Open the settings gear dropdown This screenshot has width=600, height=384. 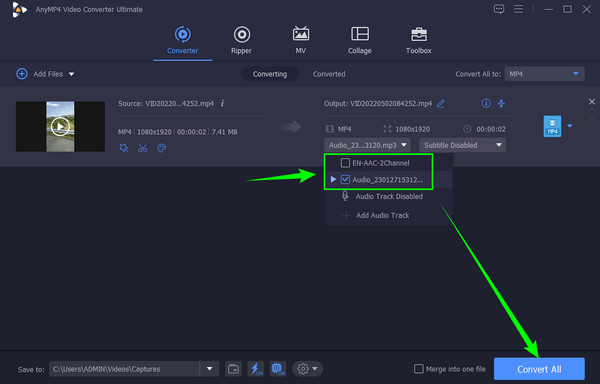click(308, 369)
